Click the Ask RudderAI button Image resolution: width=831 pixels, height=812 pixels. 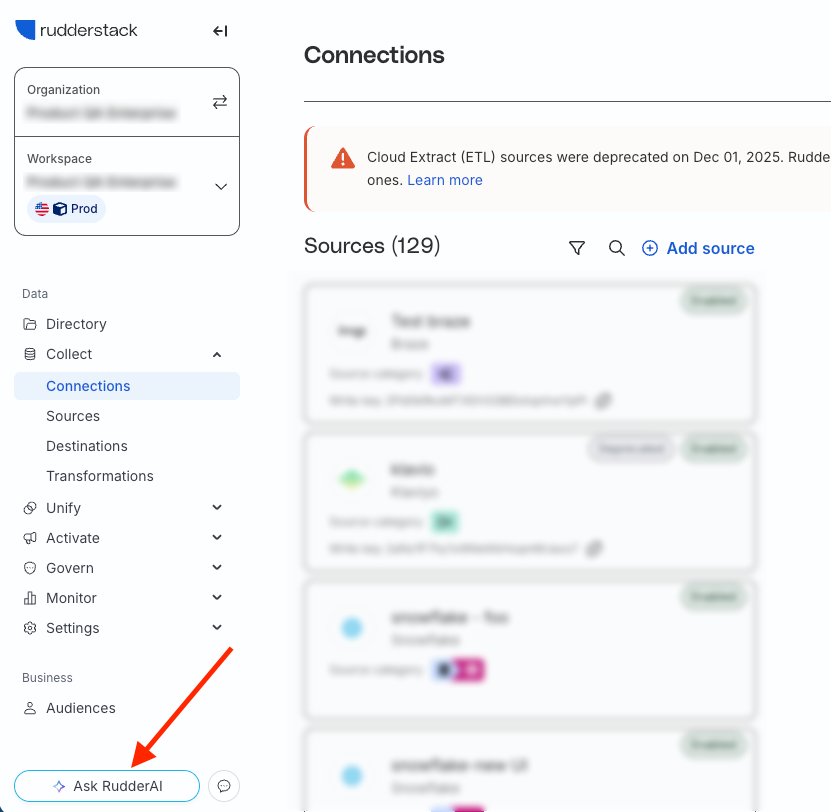pyautogui.click(x=107, y=786)
